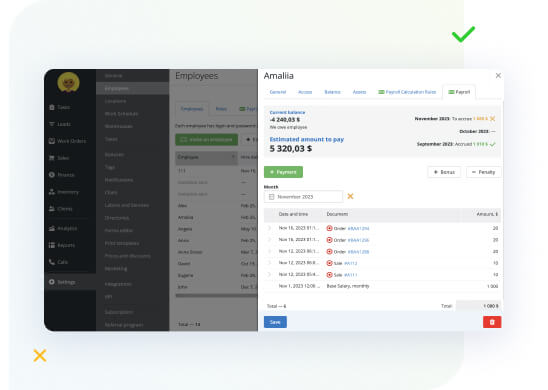
Task: Click the Current balance link
Action: click(x=287, y=112)
